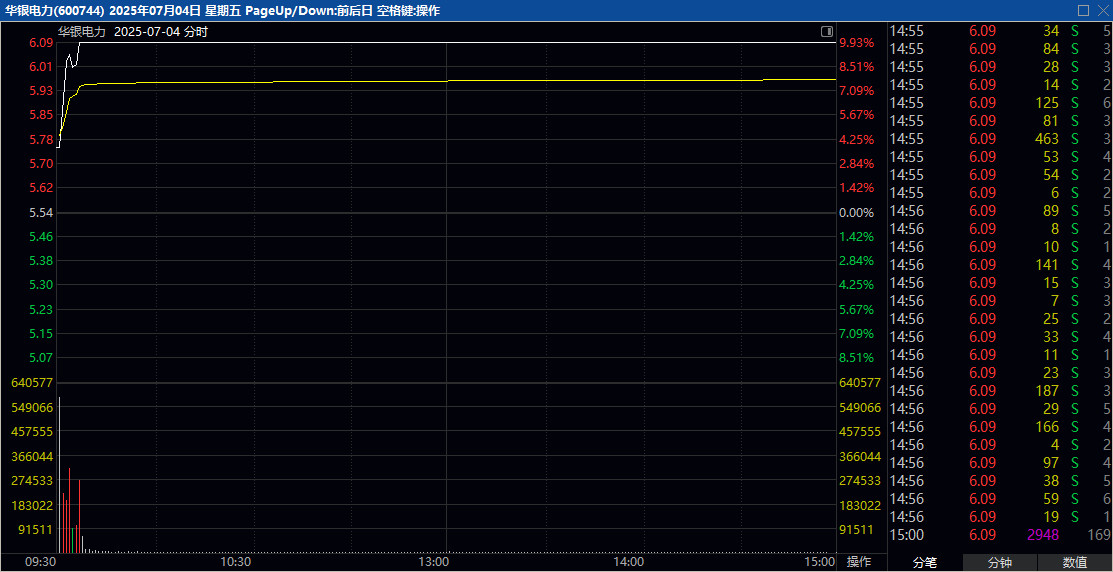
Task: Maximize the 华银电力 chart window
Action: point(1082,10)
